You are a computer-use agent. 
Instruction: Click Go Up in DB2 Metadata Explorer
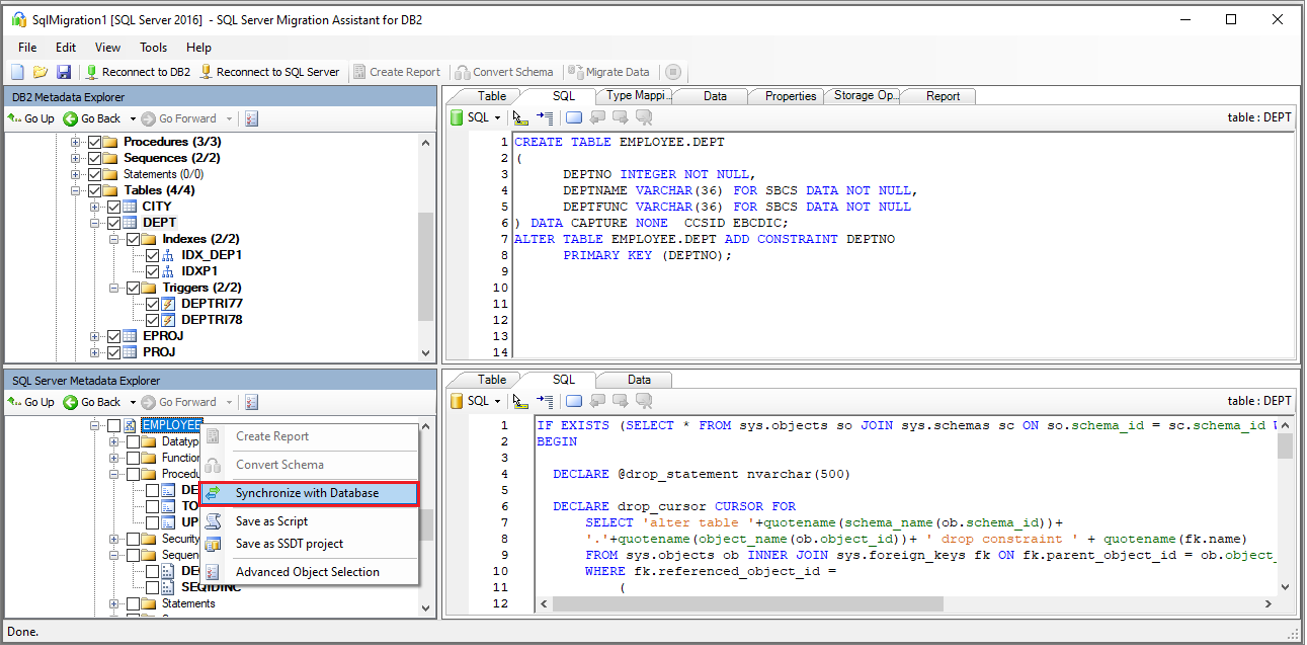[x=31, y=119]
